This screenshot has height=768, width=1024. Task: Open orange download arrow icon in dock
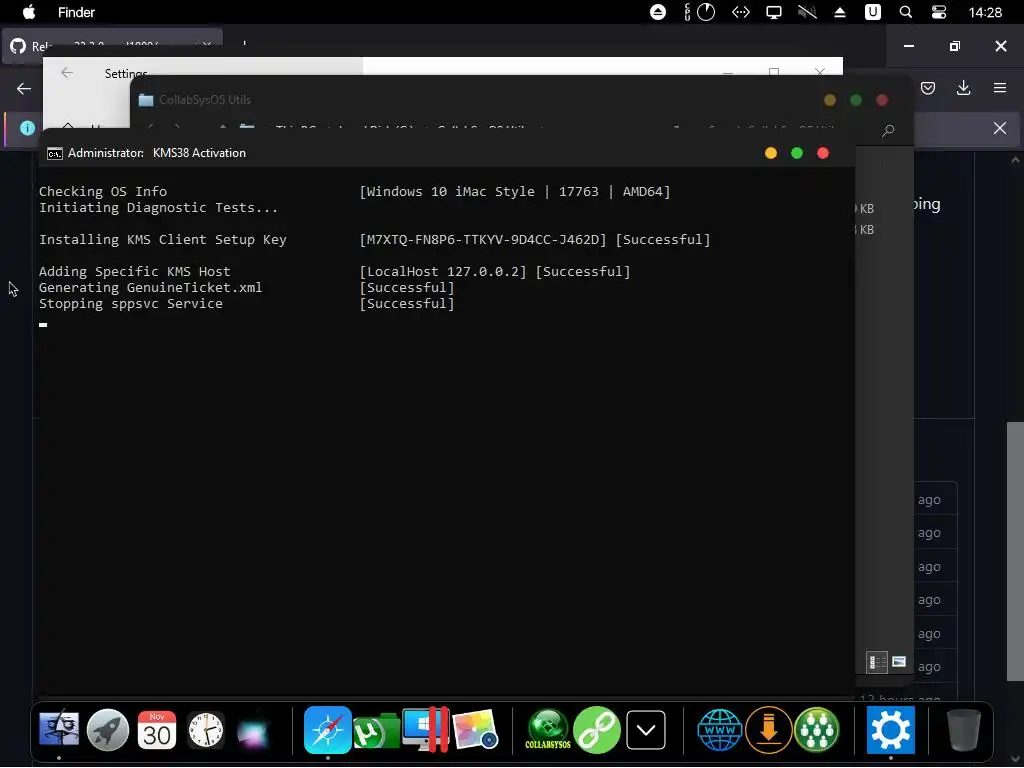(769, 729)
